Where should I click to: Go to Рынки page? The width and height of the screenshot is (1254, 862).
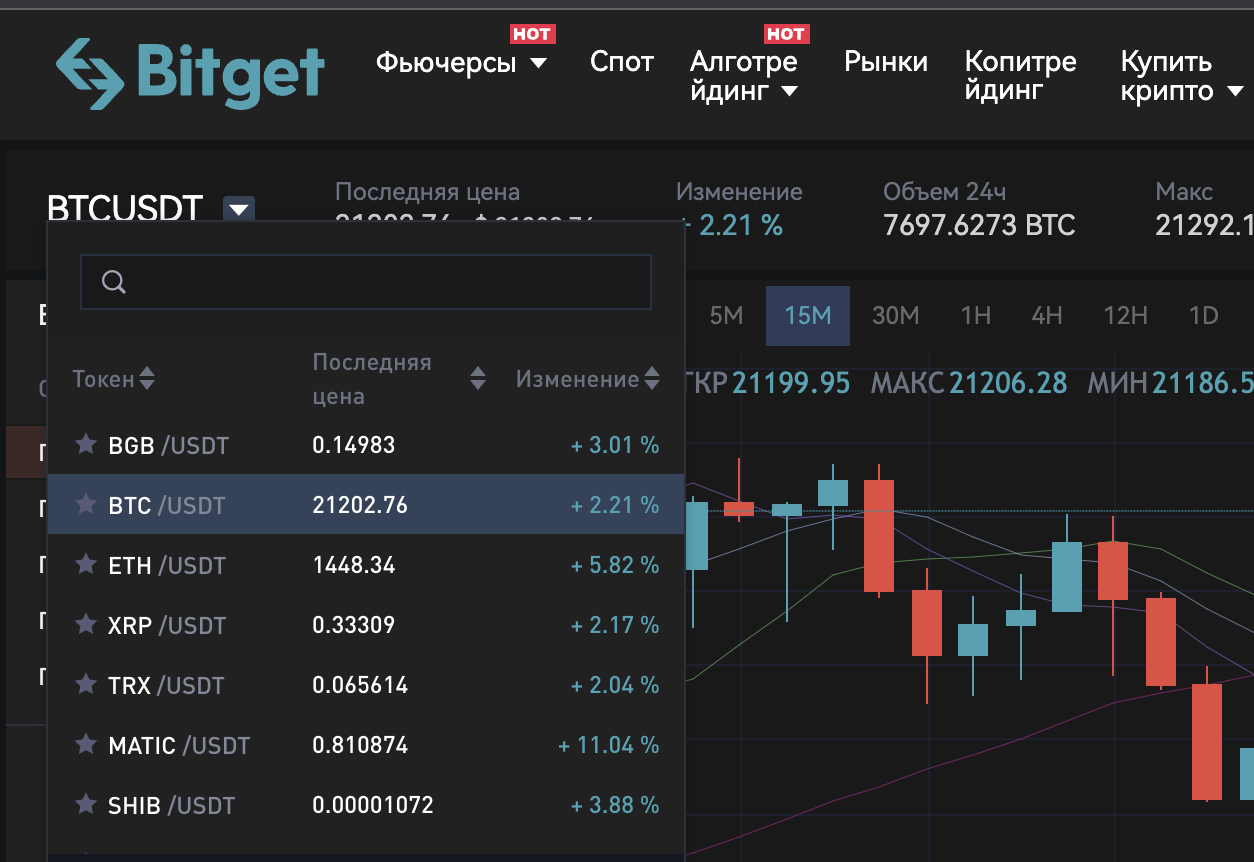pos(886,62)
